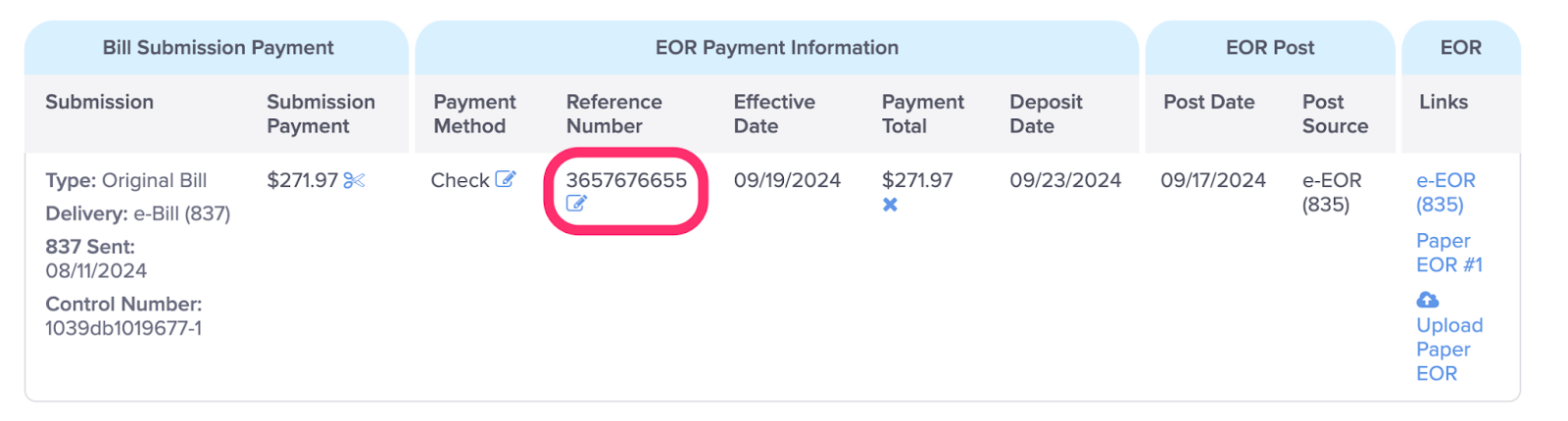Click the EOR Post section header
This screenshot has width=1568, height=421.
coord(1270,47)
